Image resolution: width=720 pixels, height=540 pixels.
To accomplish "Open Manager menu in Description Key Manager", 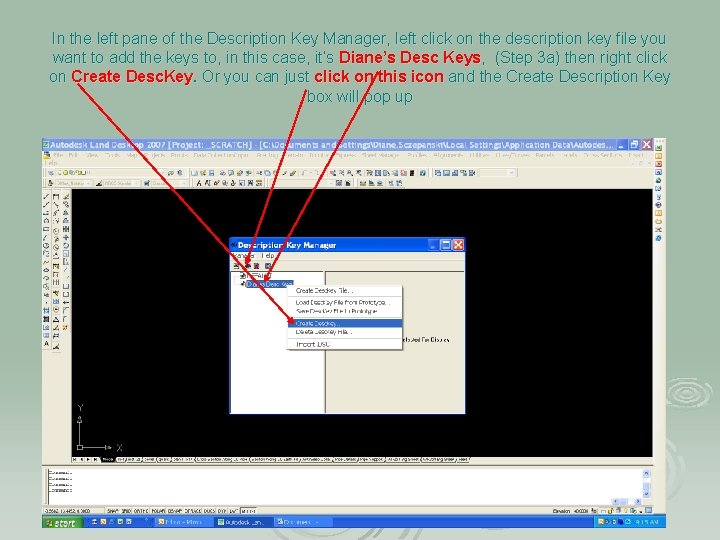I will click(x=244, y=255).
